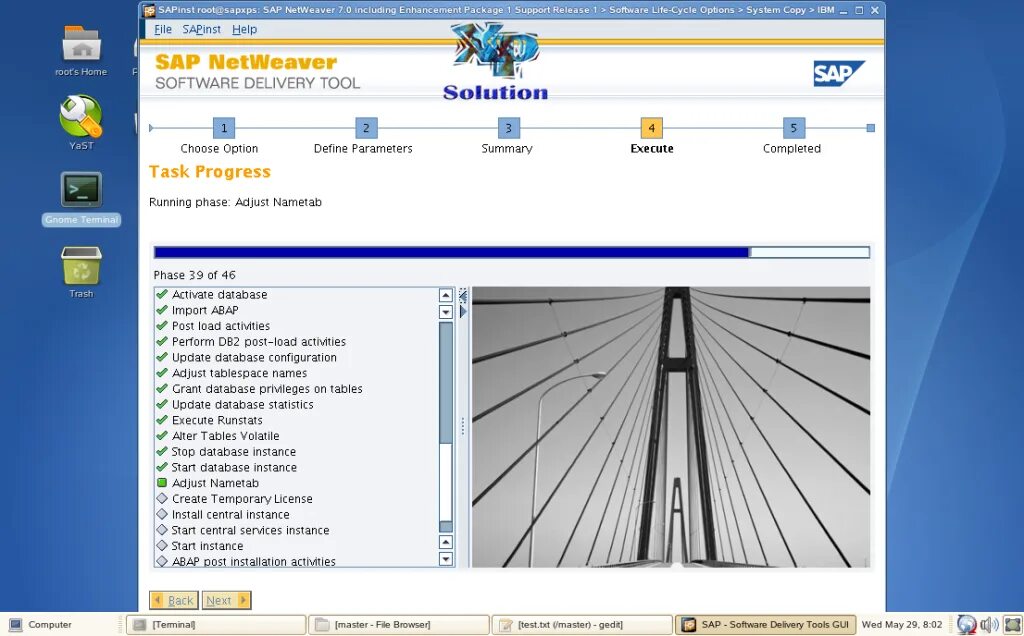This screenshot has height=636, width=1024.
Task: Switch to test.txt gedit taskbar window
Action: 582,625
